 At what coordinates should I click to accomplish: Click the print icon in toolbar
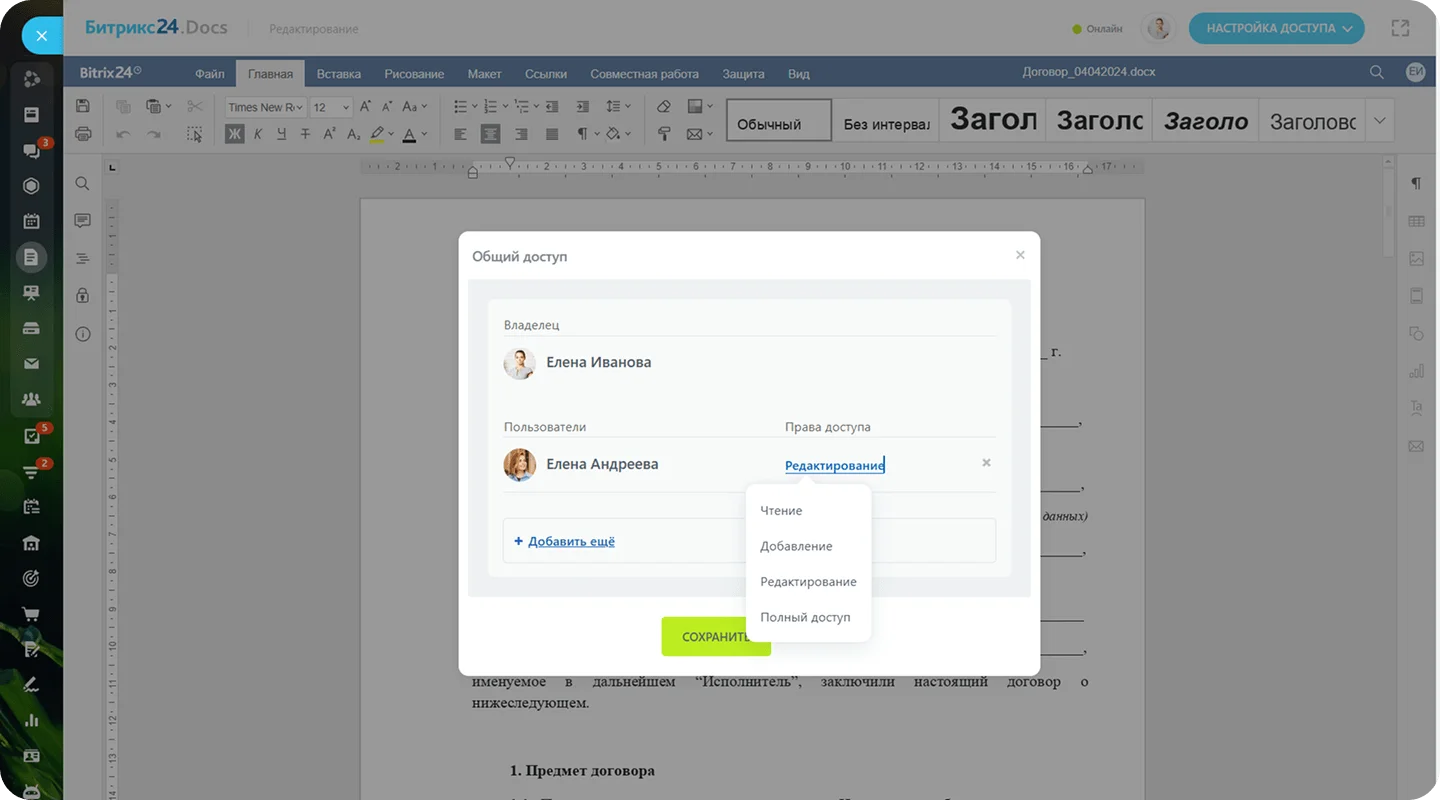click(83, 134)
